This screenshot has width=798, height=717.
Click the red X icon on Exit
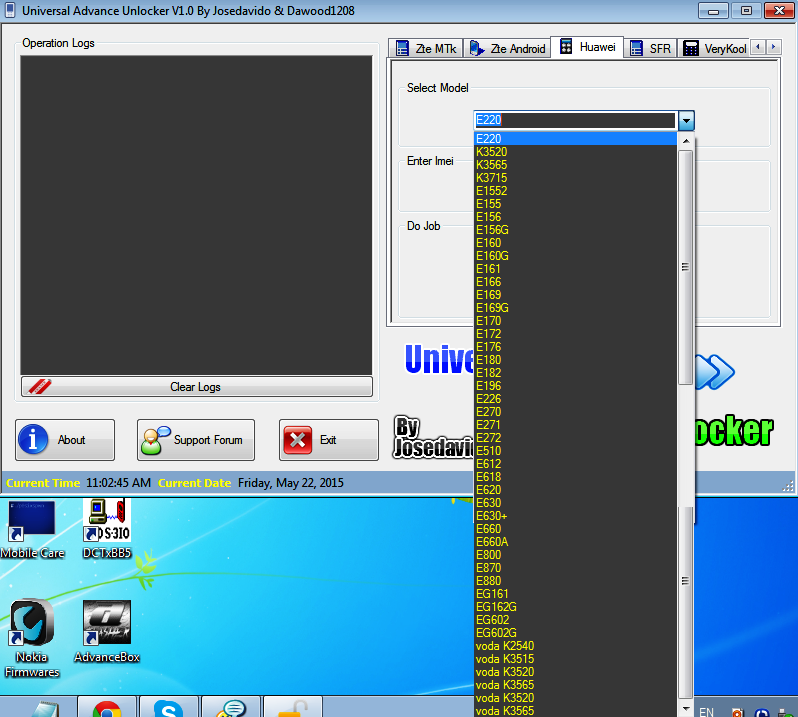[298, 440]
